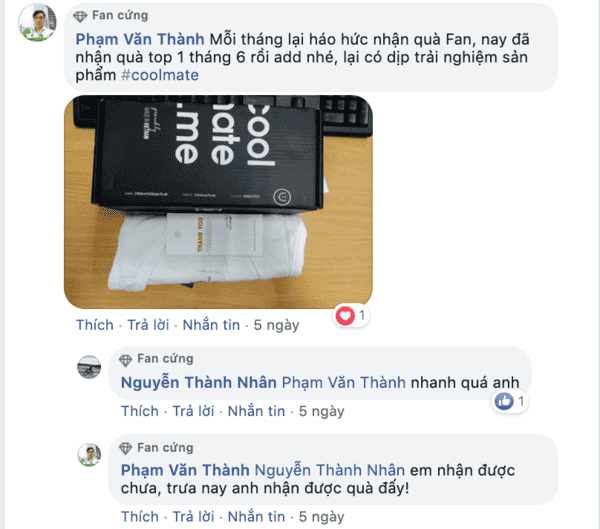Viewport: 600px width, 529px height.
Task: Click the diamond badge on the last reply
Action: [x=125, y=448]
